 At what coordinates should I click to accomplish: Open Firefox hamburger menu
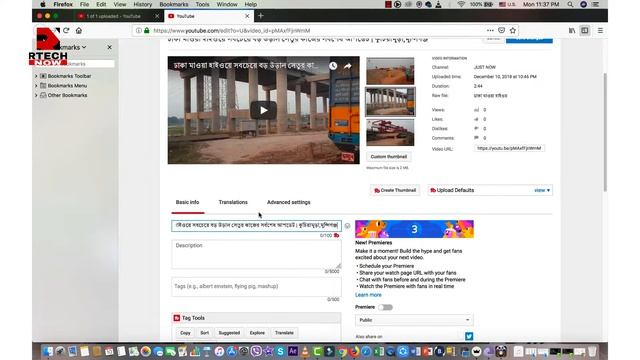tap(600, 31)
